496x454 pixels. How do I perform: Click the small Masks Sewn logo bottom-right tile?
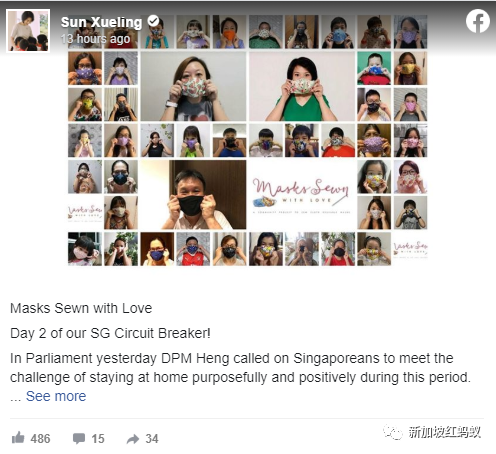(410, 249)
